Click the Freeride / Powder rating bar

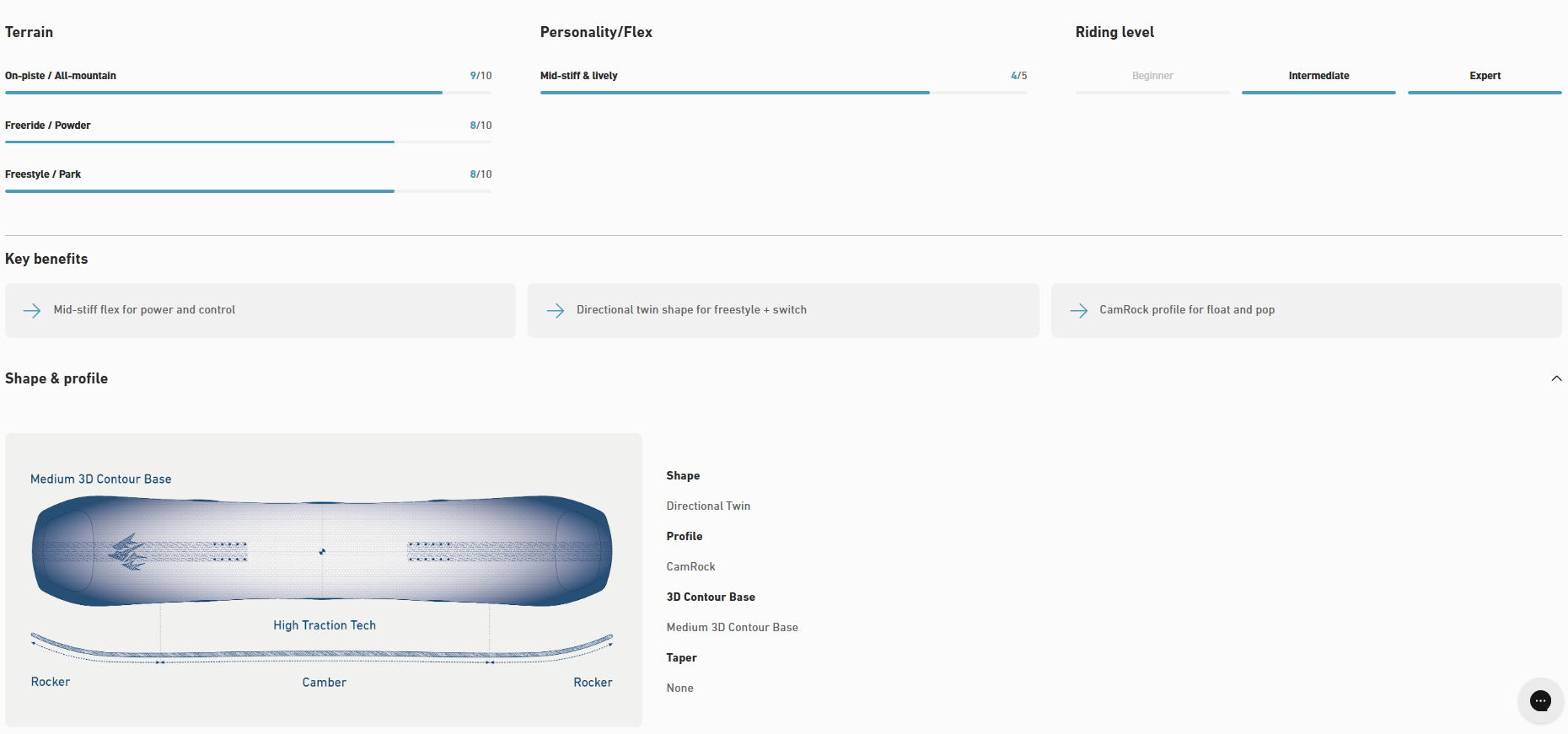coord(248,142)
